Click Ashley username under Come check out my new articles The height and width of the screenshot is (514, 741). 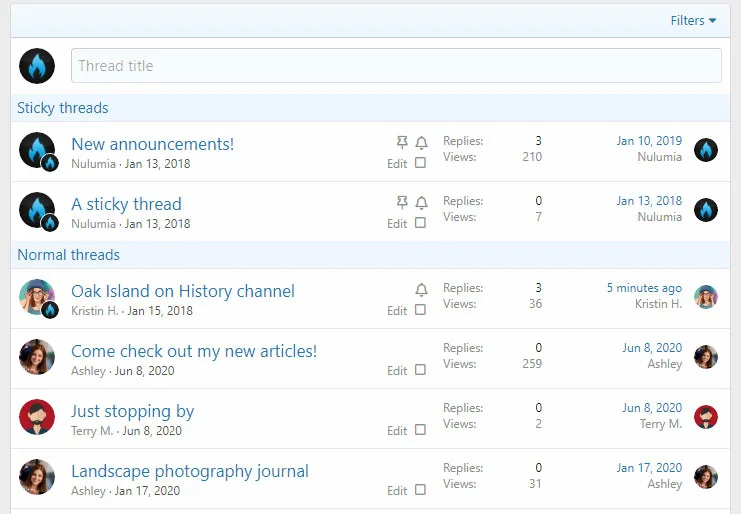click(x=88, y=371)
